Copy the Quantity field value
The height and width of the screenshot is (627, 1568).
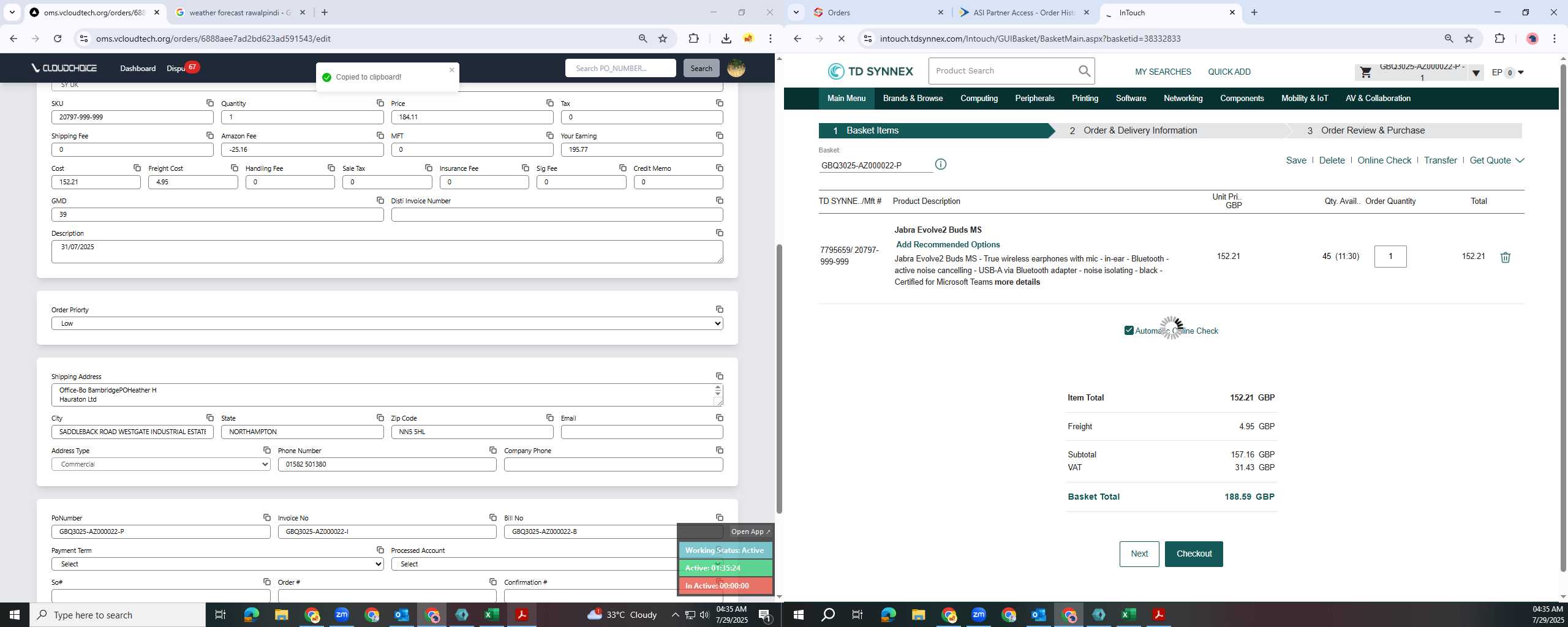380,103
